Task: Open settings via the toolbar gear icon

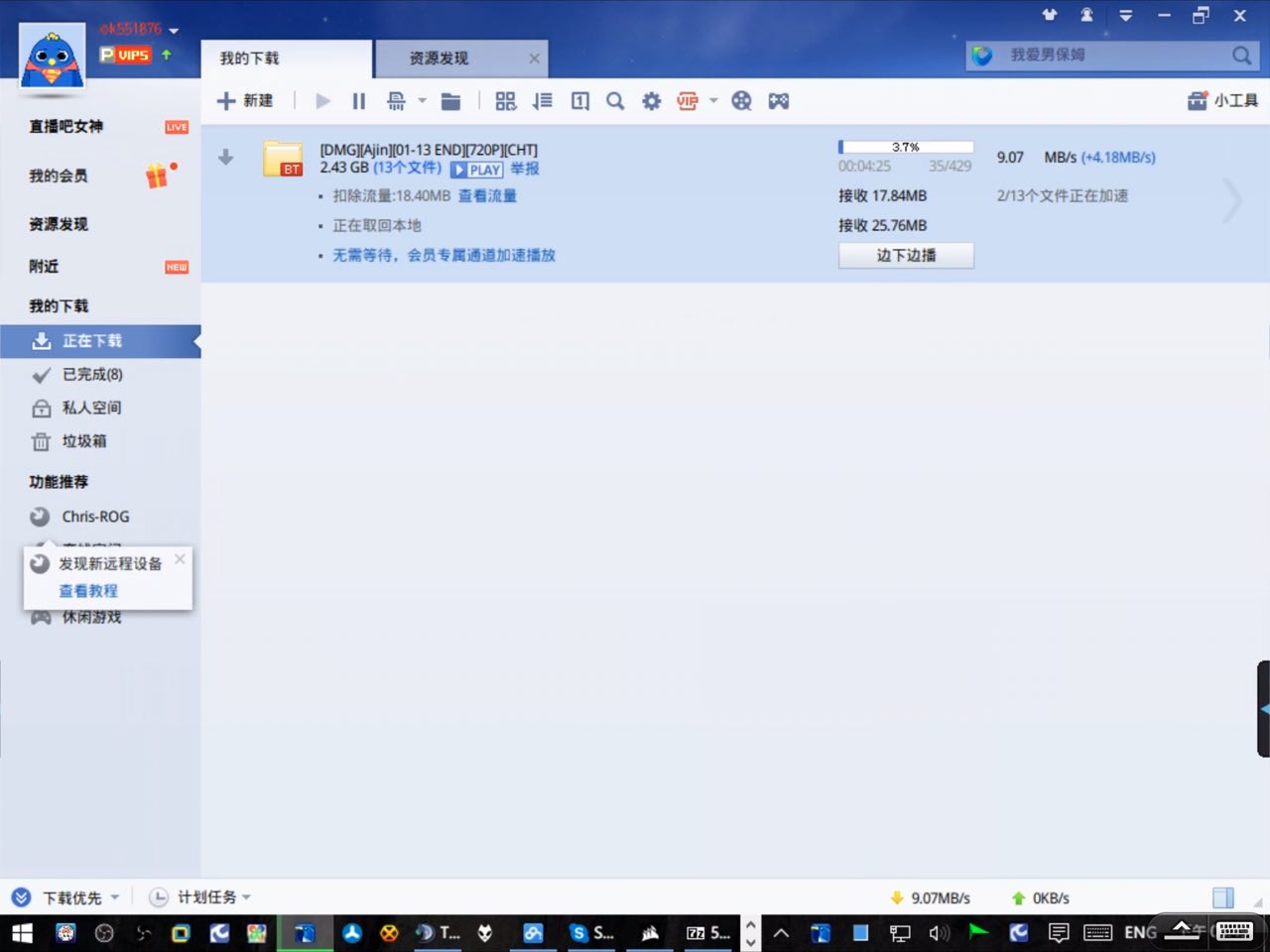Action: pyautogui.click(x=651, y=101)
